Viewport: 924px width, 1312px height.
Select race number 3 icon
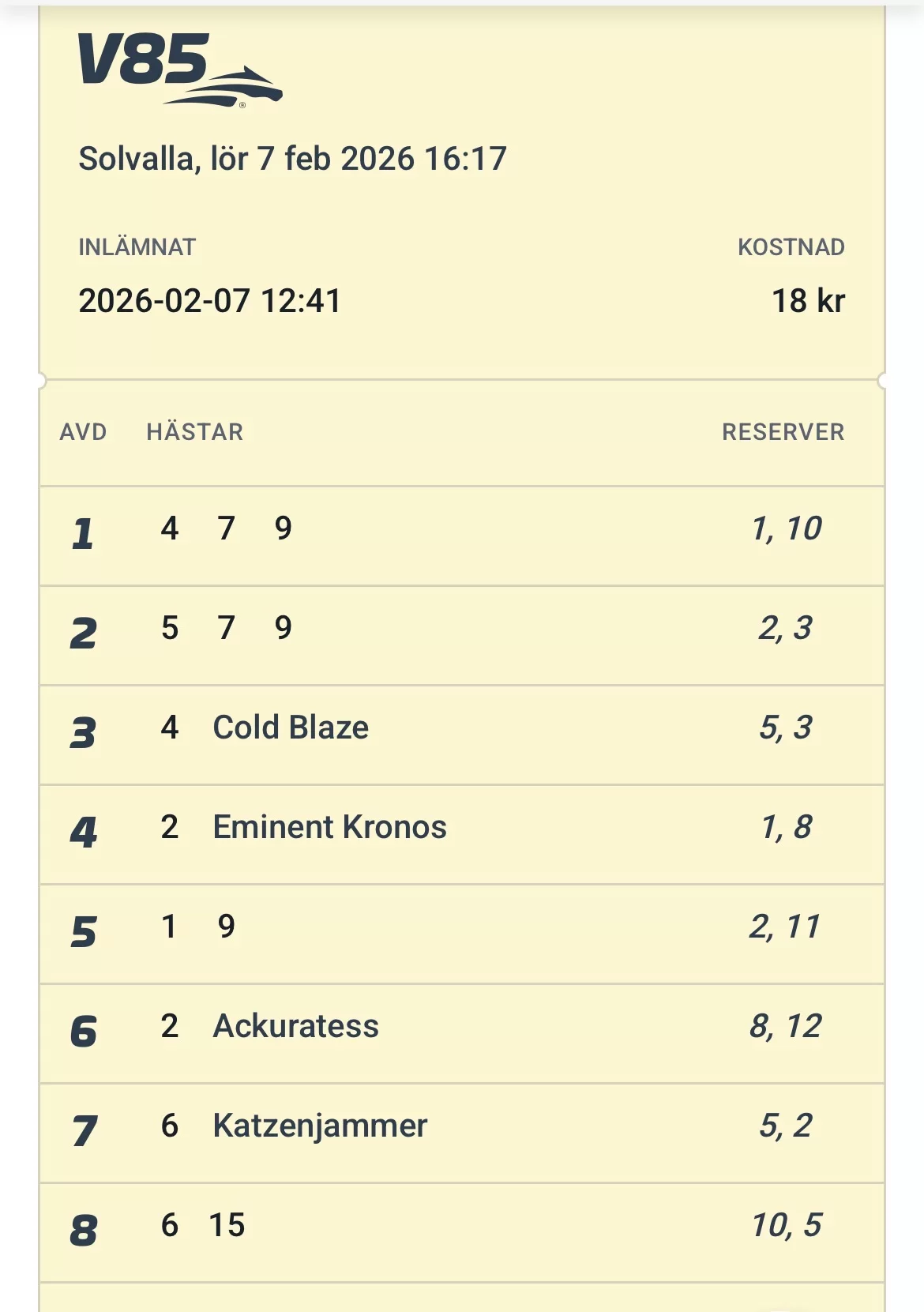tap(83, 734)
